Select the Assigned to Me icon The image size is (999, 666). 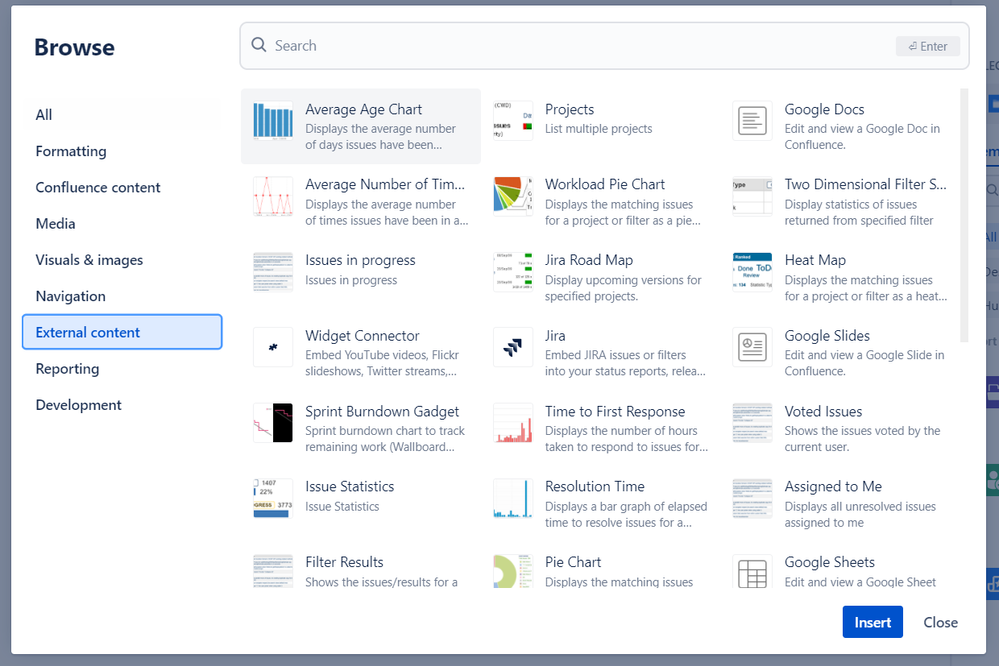(752, 498)
